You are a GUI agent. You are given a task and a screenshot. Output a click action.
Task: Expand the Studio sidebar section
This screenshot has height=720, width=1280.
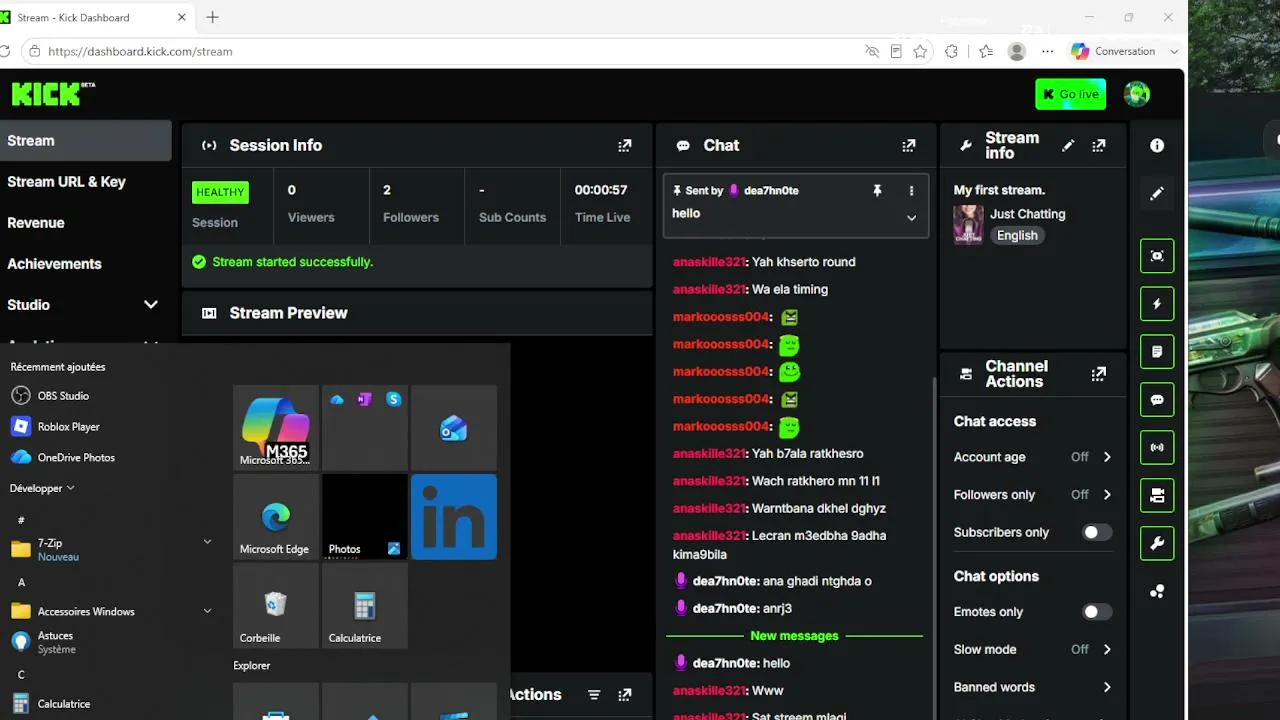click(x=150, y=305)
